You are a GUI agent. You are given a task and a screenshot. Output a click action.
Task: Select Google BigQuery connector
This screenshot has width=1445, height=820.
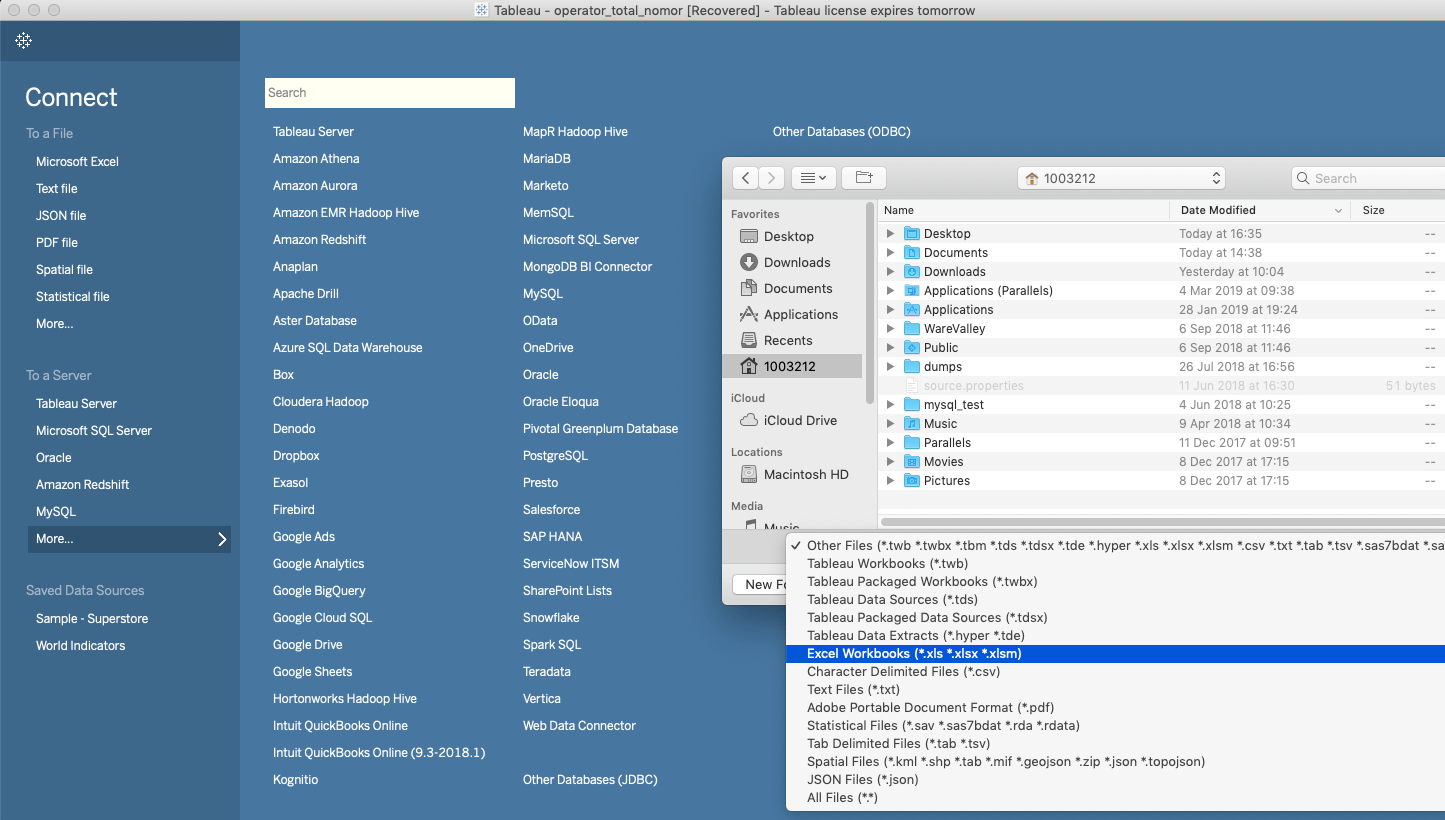(x=319, y=590)
